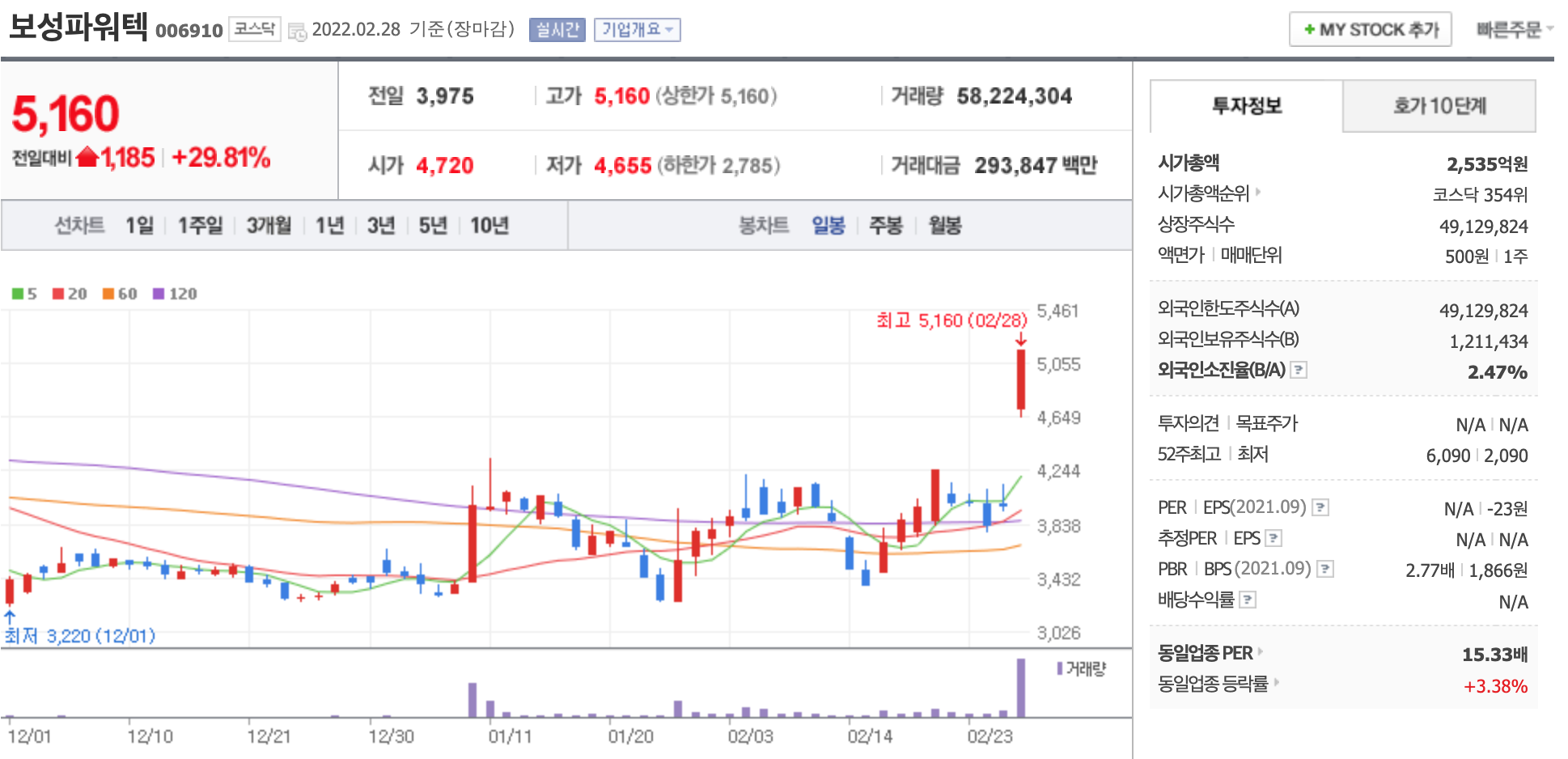The image size is (1568, 759).
Task: Select the 3개월 line chart period
Action: pos(269,226)
